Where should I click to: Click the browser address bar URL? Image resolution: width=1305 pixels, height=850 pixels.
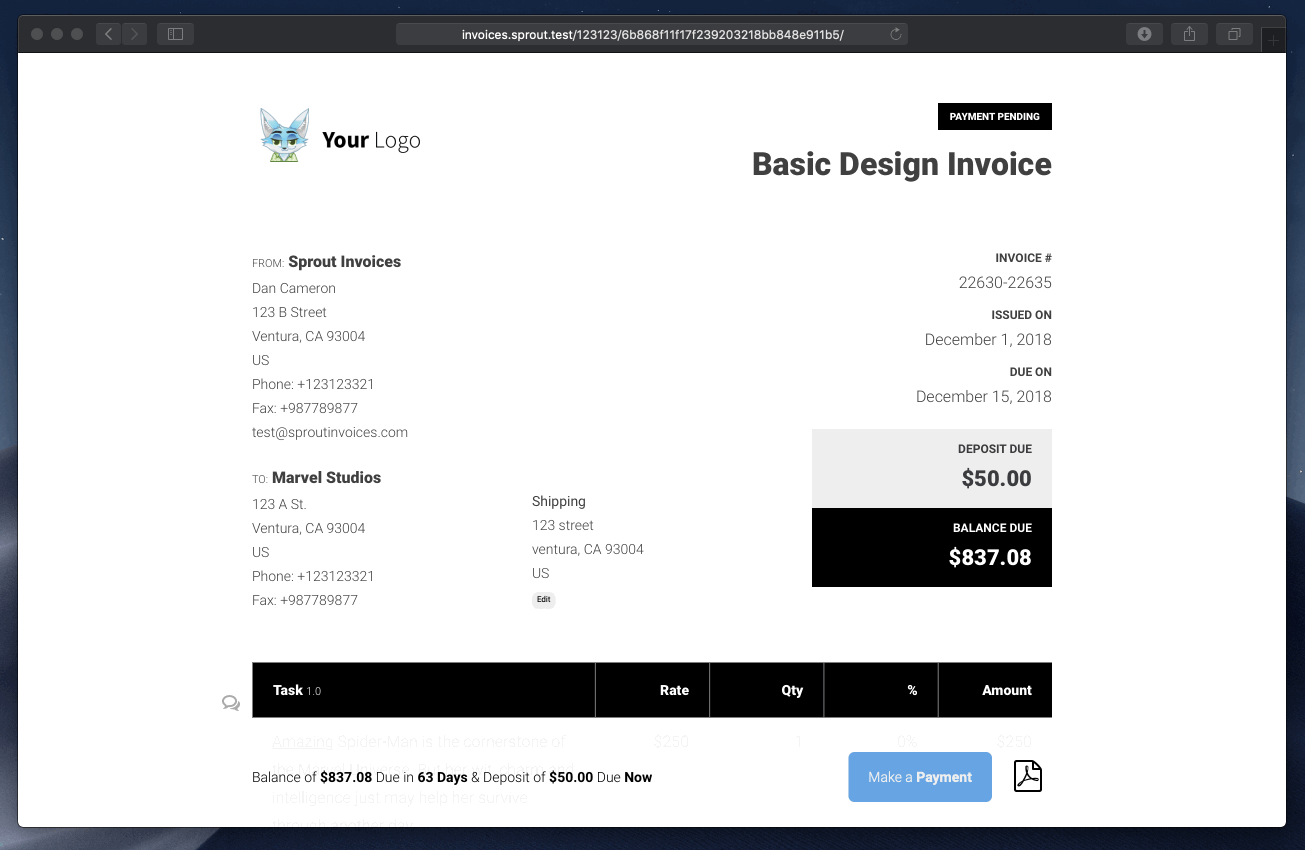(652, 34)
